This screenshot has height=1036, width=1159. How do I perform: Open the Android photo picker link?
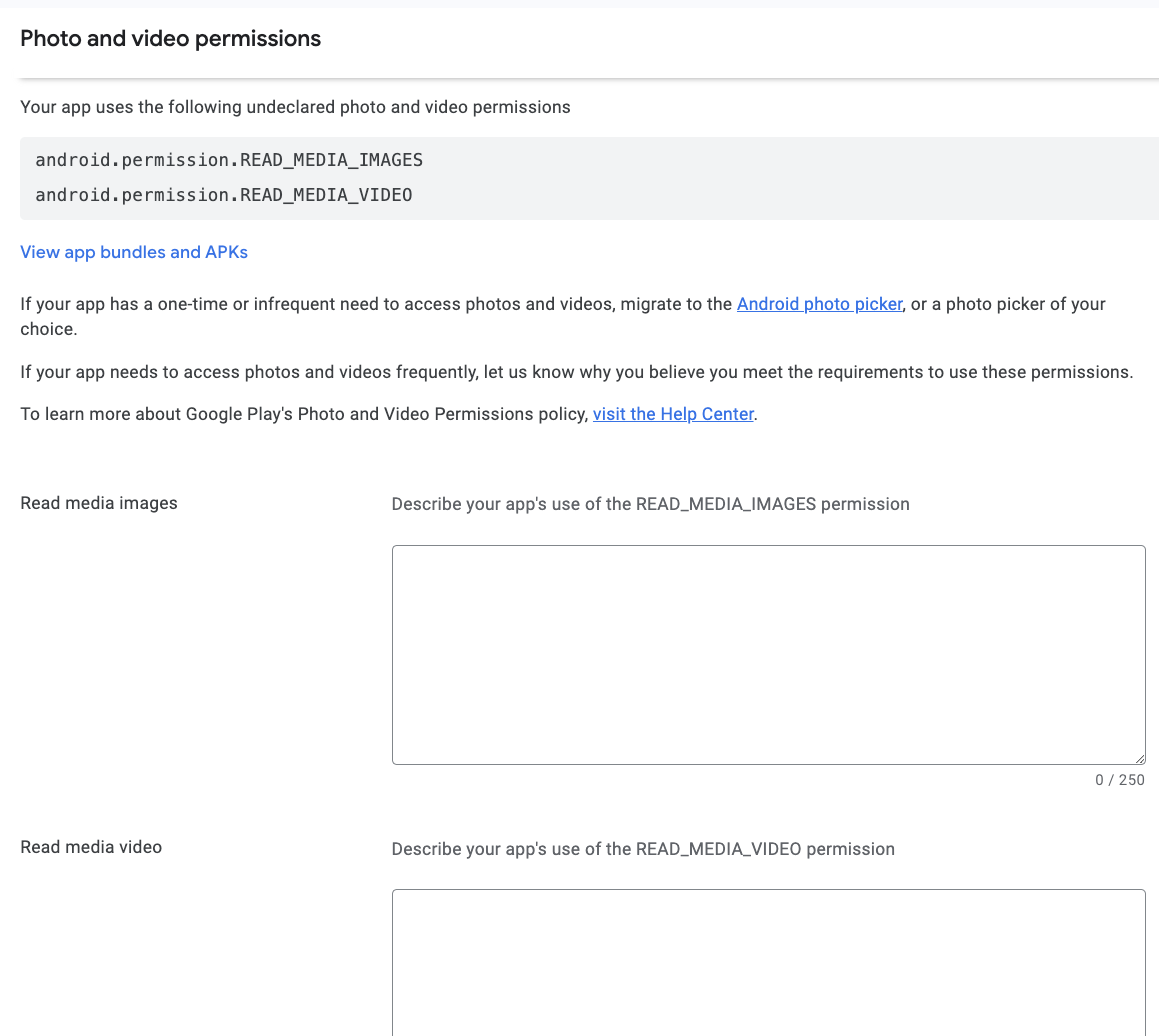click(818, 304)
